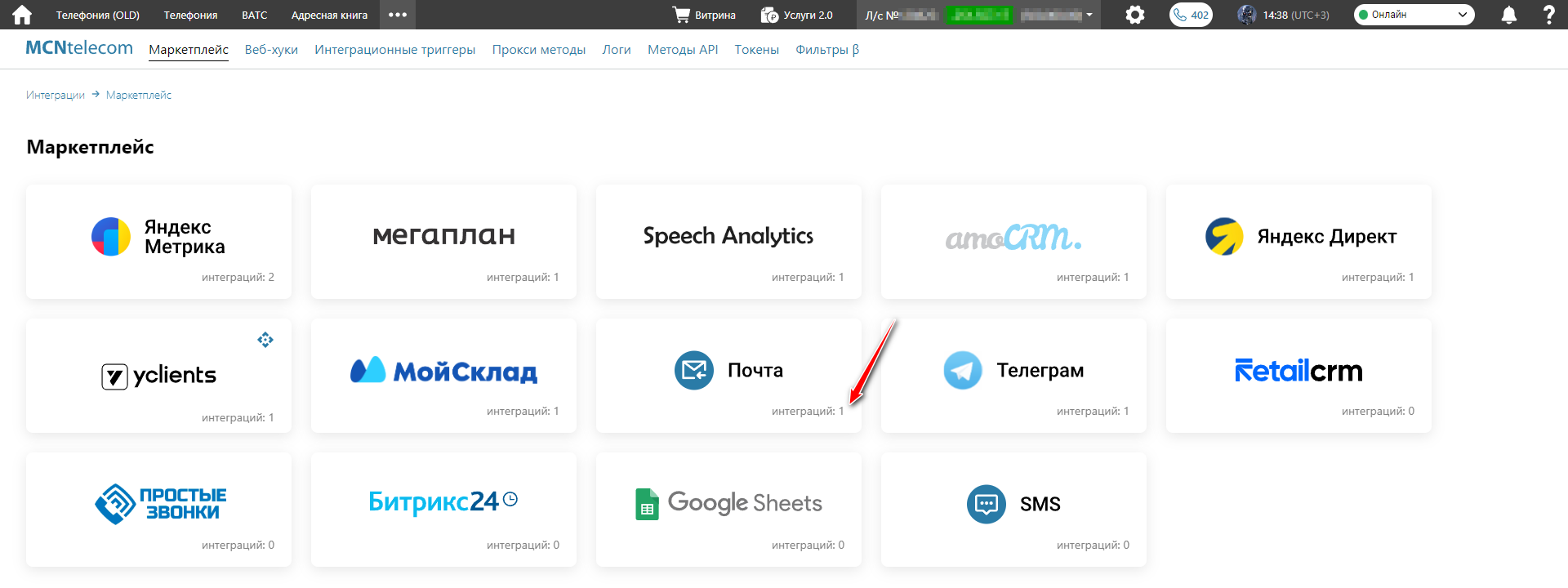Open the yclients integration card
Screen dimensions: 1568x588
click(158, 376)
